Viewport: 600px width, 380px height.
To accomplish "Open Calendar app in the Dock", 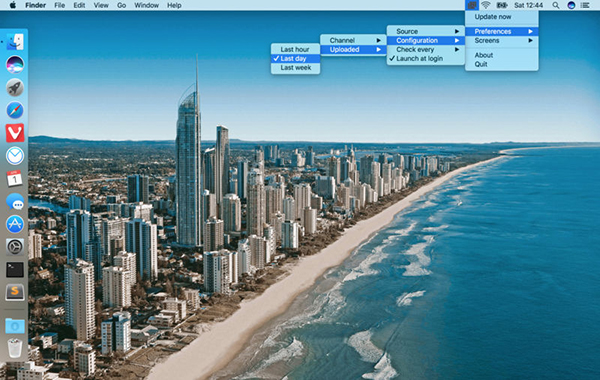I will pos(15,178).
